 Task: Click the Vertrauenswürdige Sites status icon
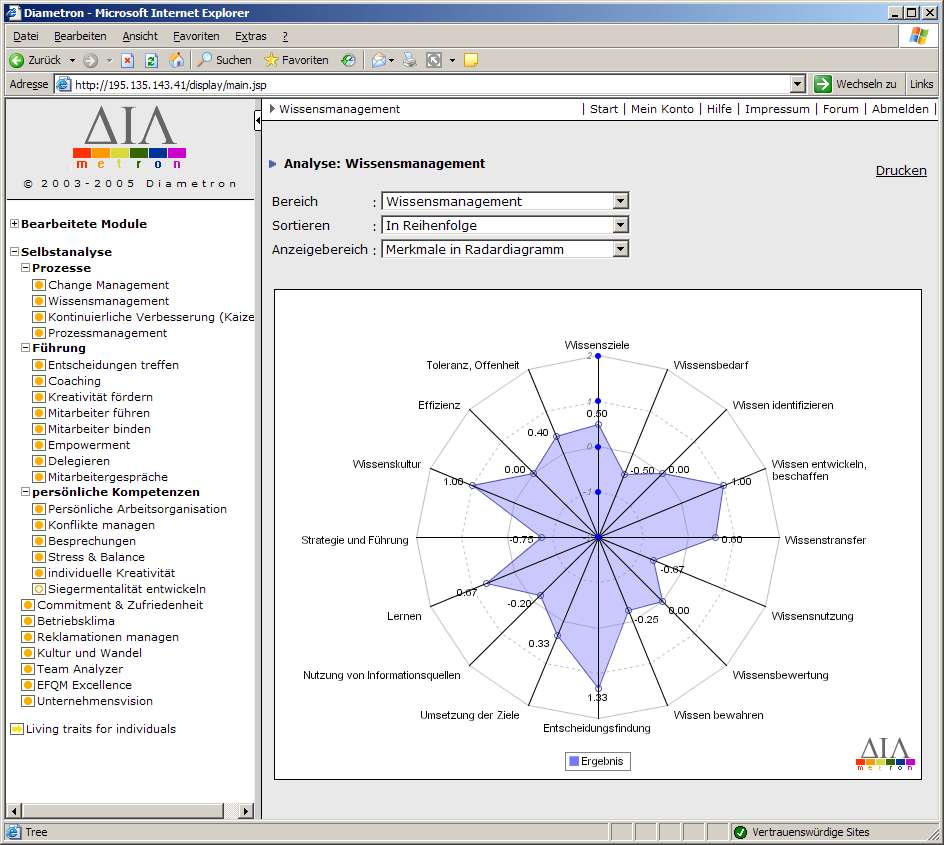(x=740, y=832)
